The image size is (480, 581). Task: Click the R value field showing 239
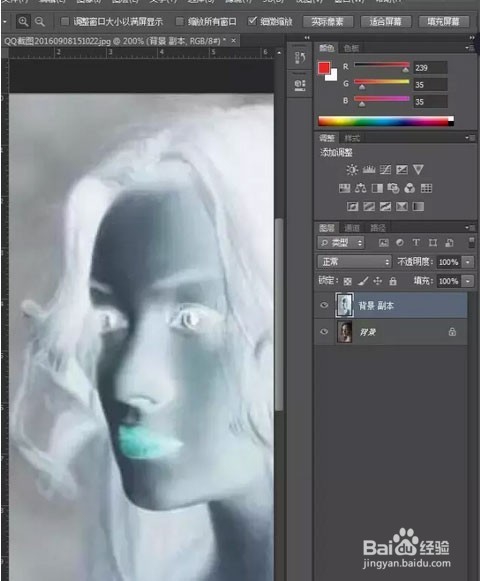point(430,68)
